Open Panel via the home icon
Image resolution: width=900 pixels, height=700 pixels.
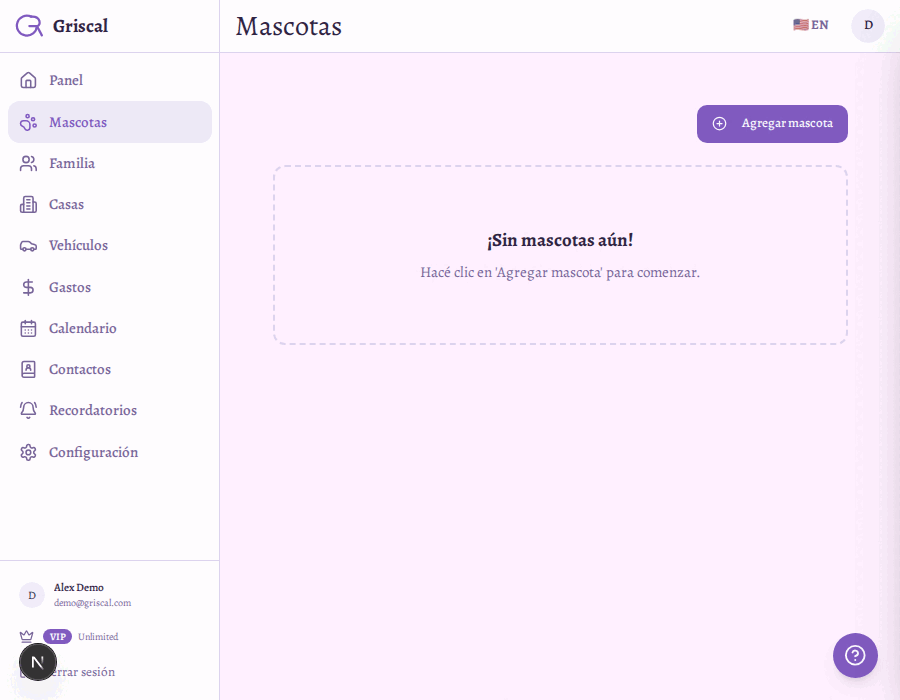coord(28,81)
